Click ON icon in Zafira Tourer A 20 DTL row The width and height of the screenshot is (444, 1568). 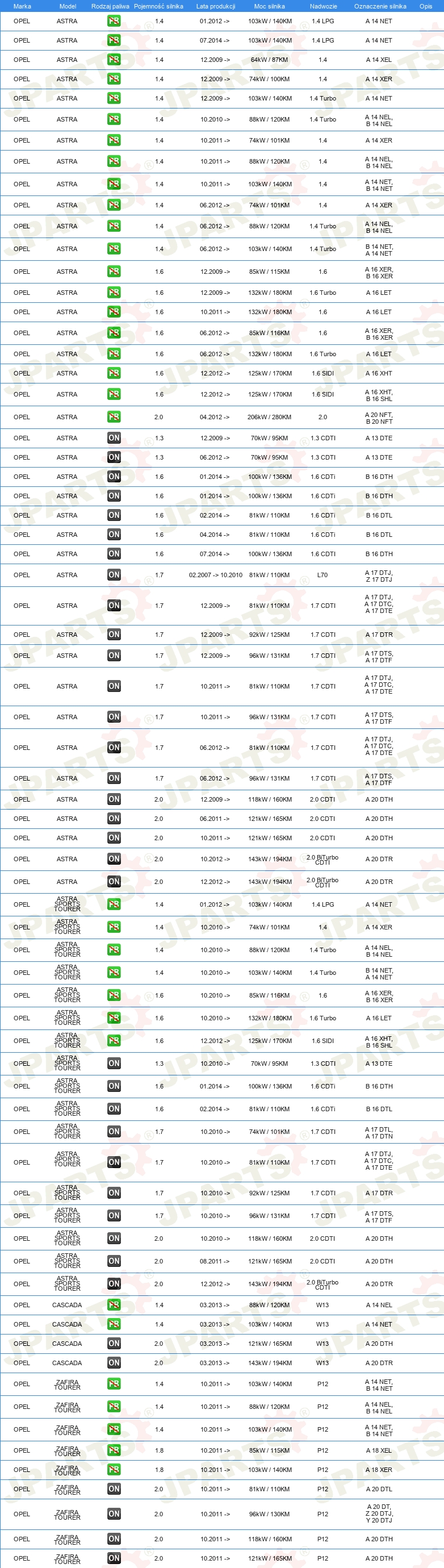tap(114, 1489)
